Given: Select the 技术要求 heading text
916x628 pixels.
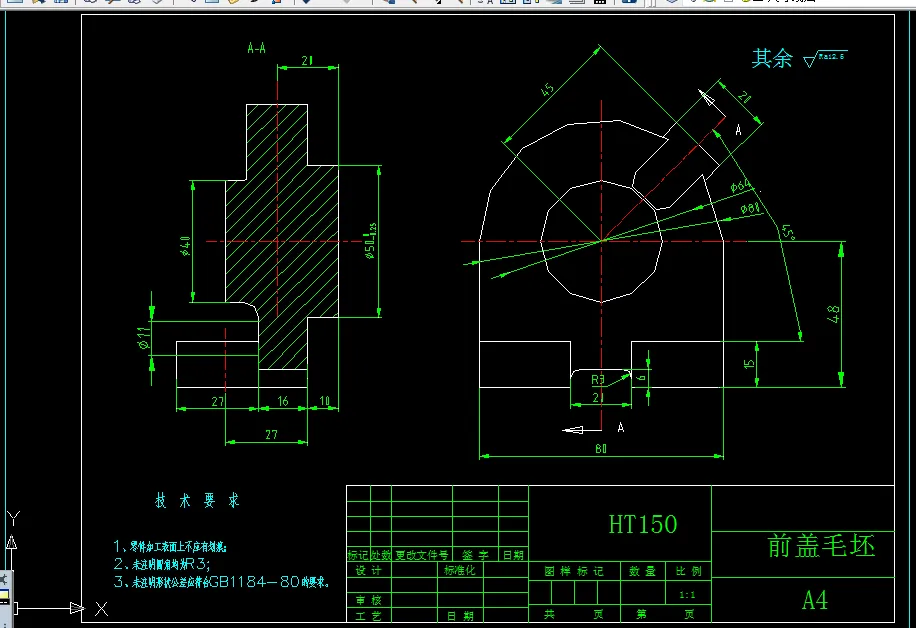Looking at the screenshot, I should pyautogui.click(x=197, y=501).
